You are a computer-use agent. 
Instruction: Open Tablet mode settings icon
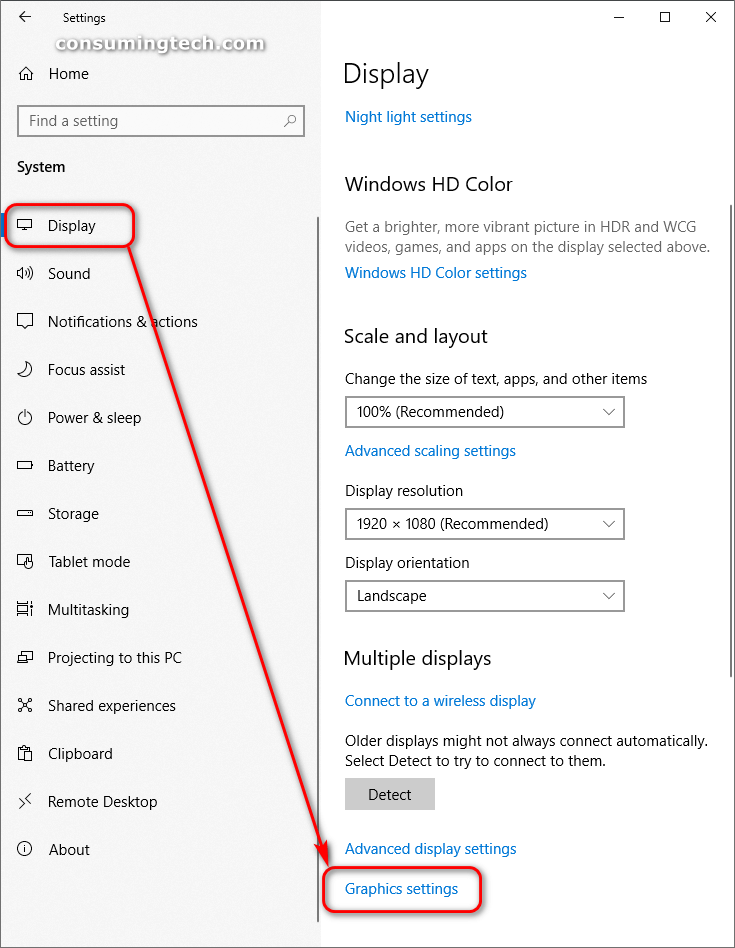[26, 561]
